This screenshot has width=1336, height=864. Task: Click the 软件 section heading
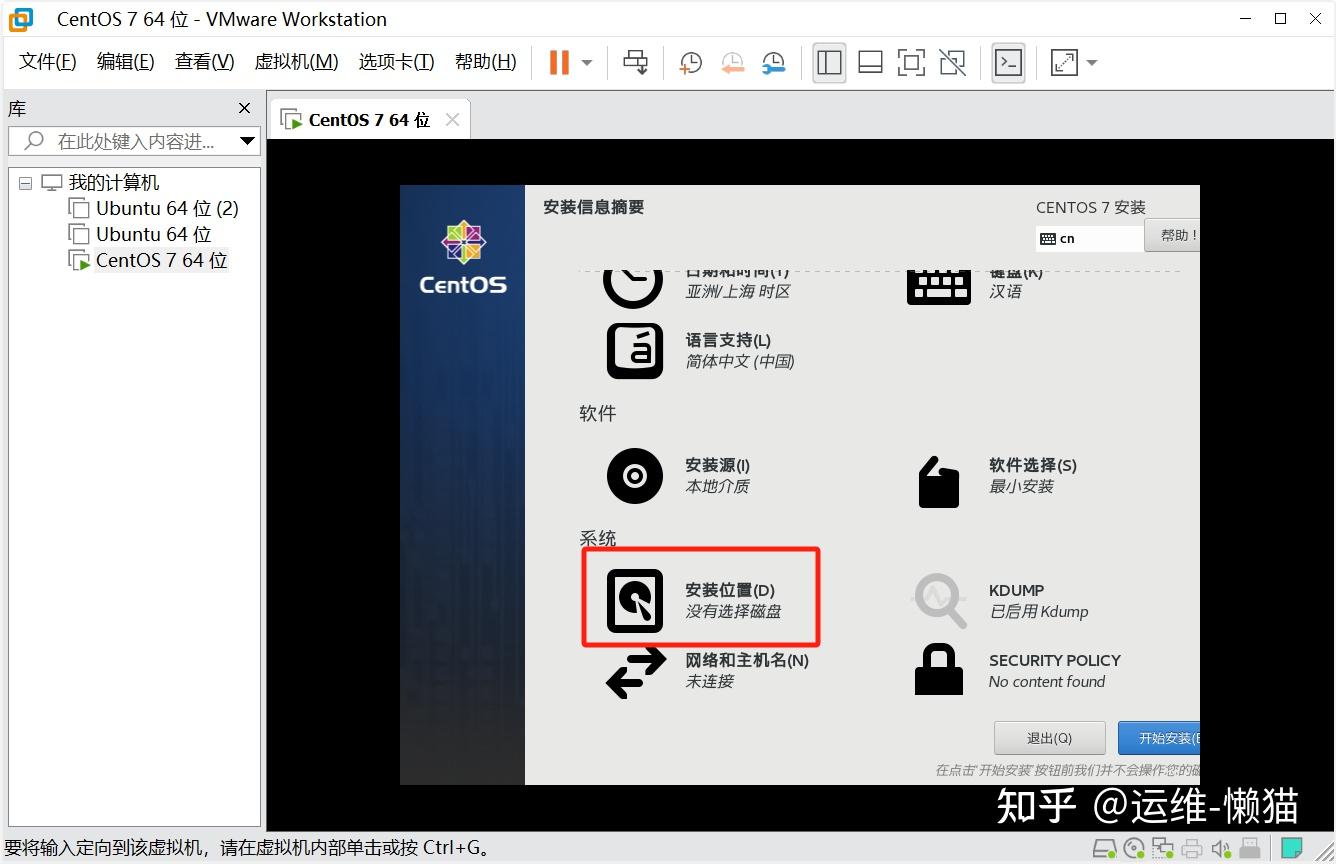(x=598, y=413)
